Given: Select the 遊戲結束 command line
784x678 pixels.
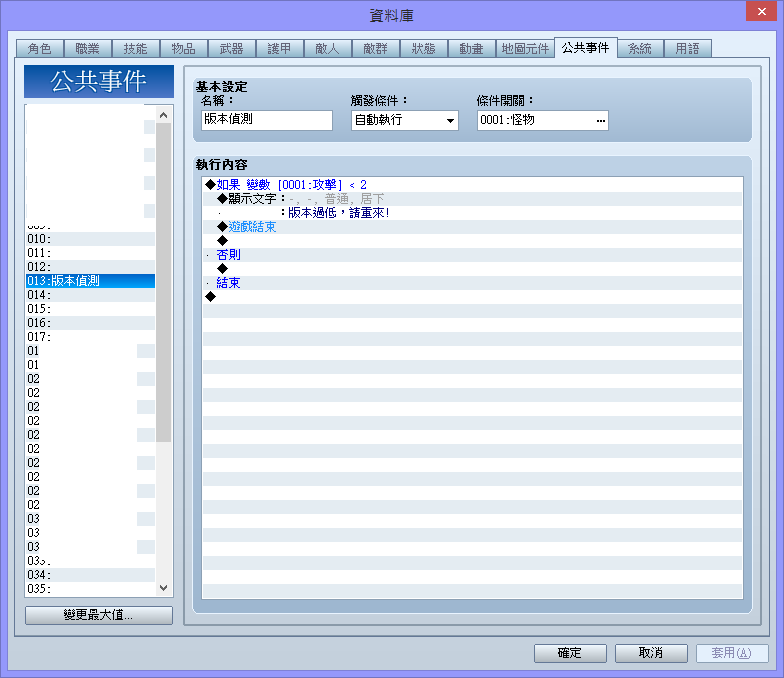Looking at the screenshot, I should pyautogui.click(x=472, y=226).
